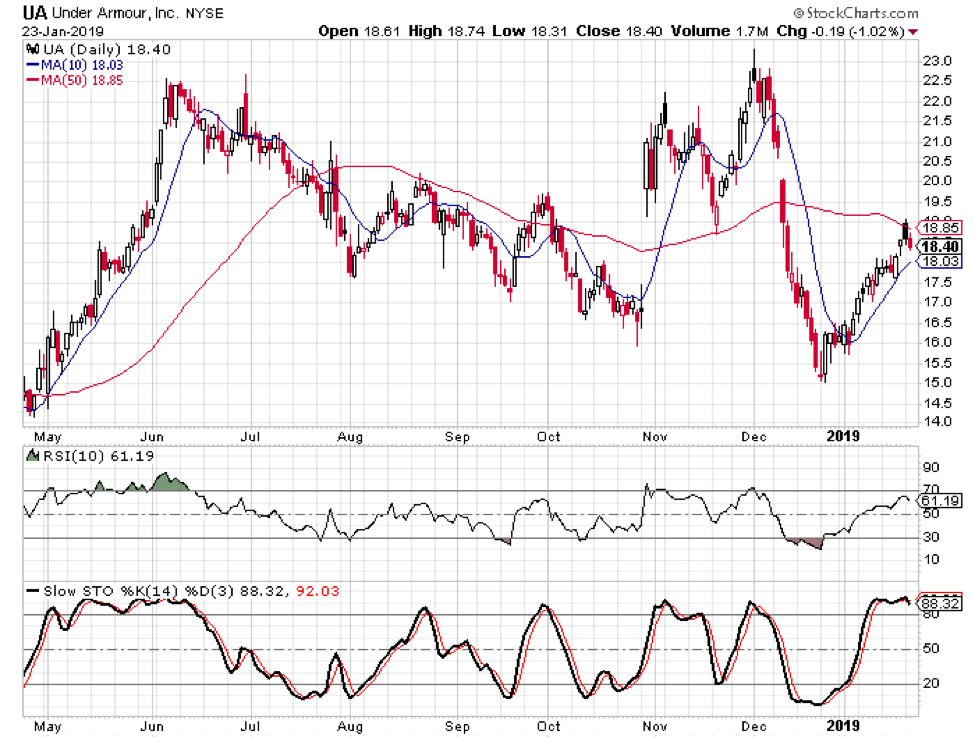
Task: Click the 'RSI(10) 61.19' indicator title
Action: (x=97, y=456)
